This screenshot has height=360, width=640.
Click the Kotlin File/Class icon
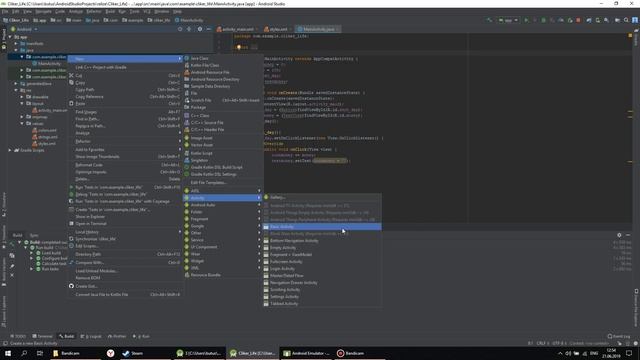(187, 65)
